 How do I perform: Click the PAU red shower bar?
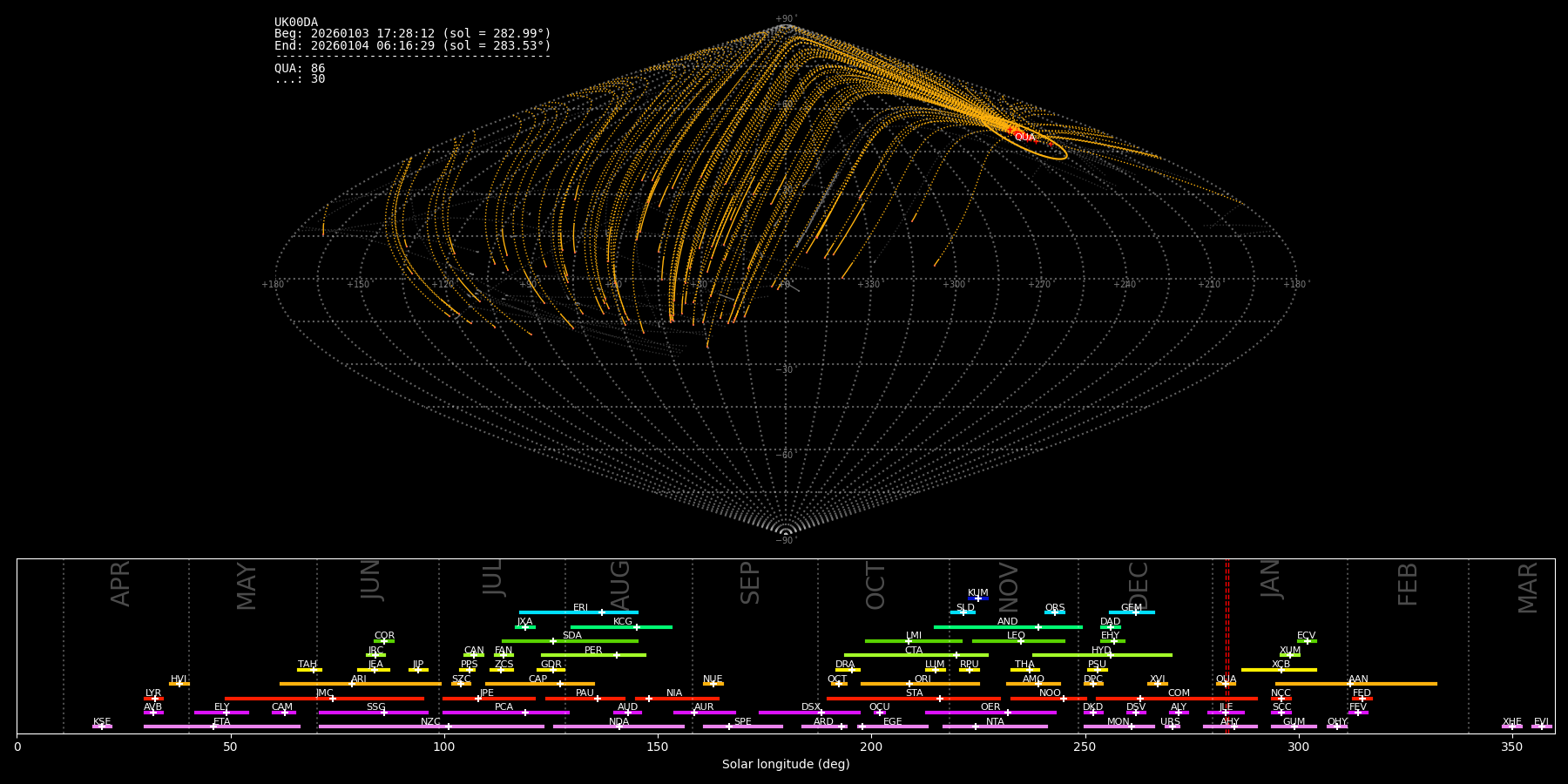[585, 699]
